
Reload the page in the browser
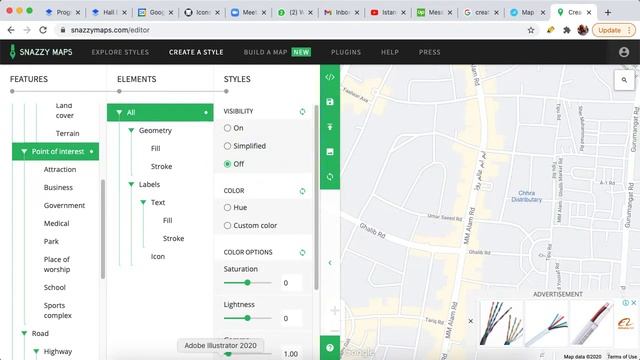pos(43,30)
